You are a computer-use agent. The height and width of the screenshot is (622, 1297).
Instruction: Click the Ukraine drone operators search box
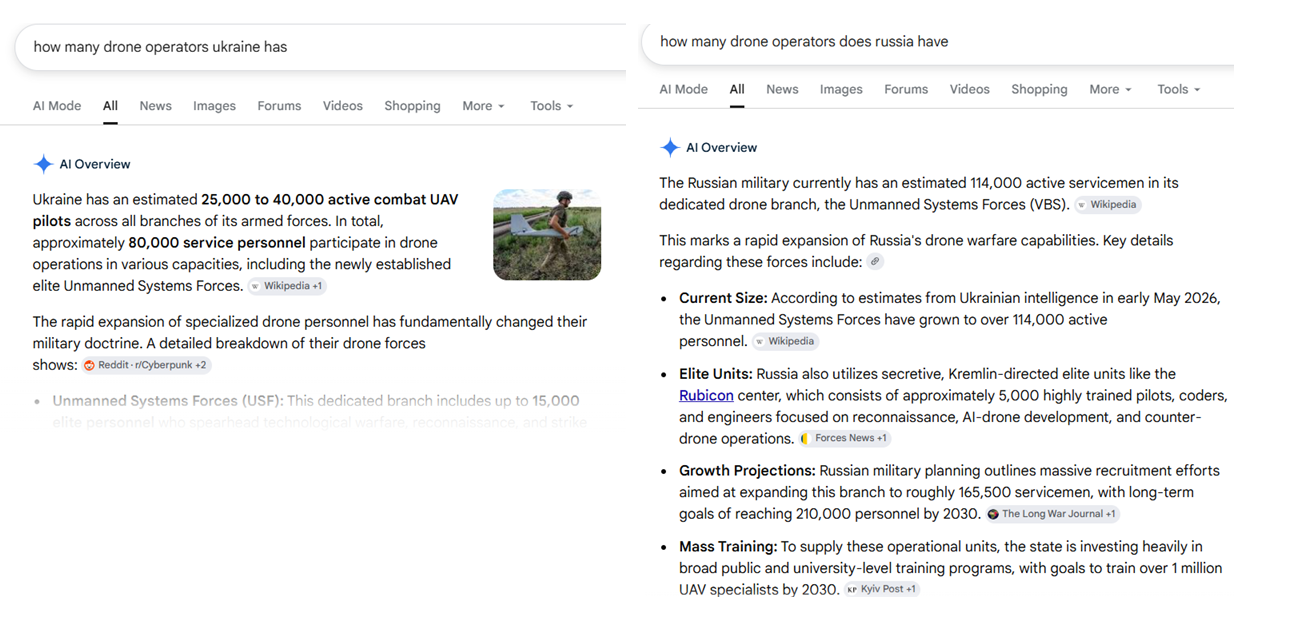(x=320, y=47)
